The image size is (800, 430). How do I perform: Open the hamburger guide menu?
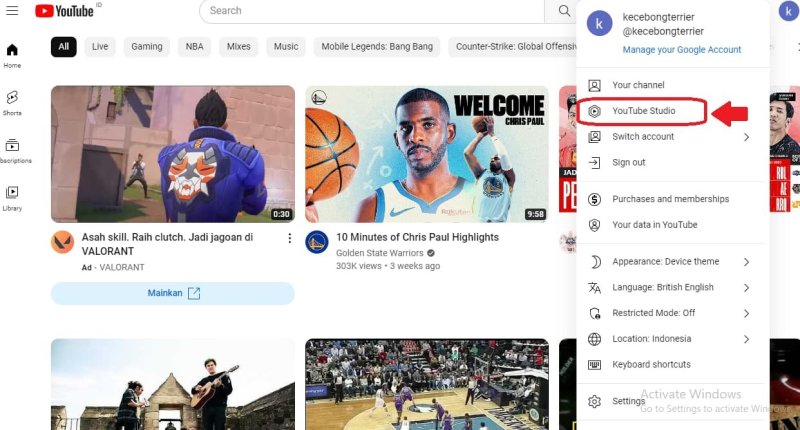[12, 11]
